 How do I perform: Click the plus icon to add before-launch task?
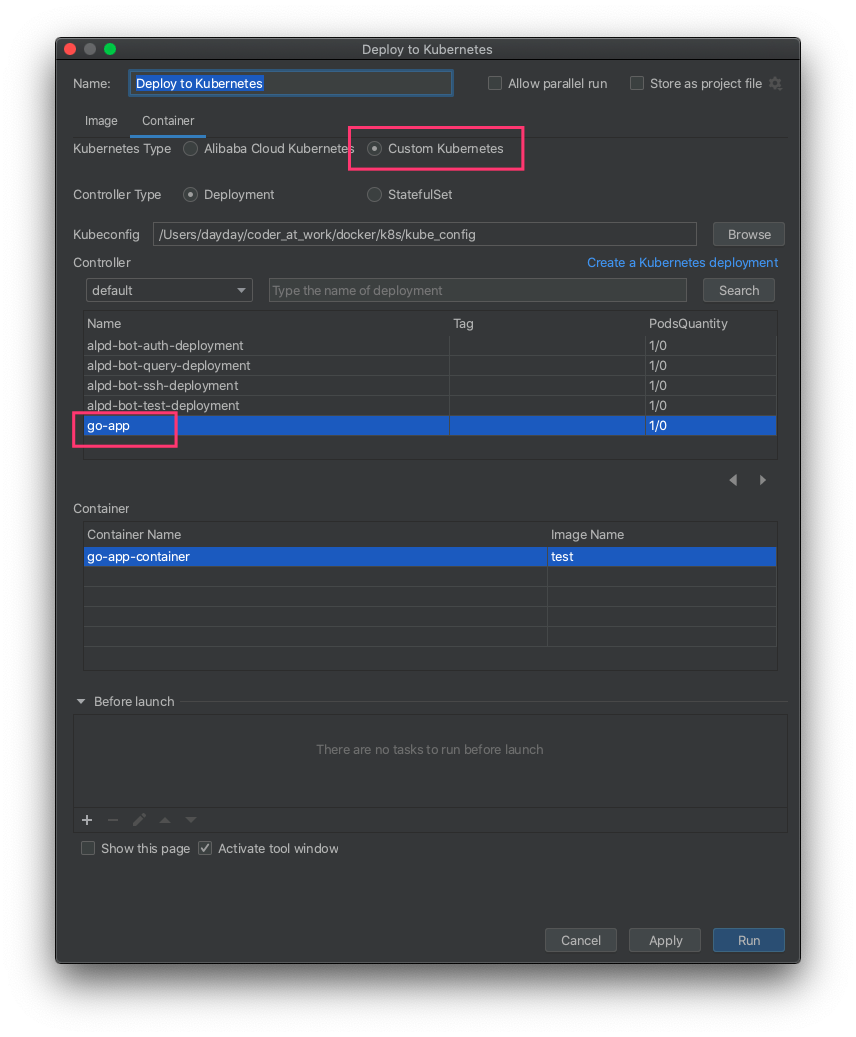click(87, 820)
